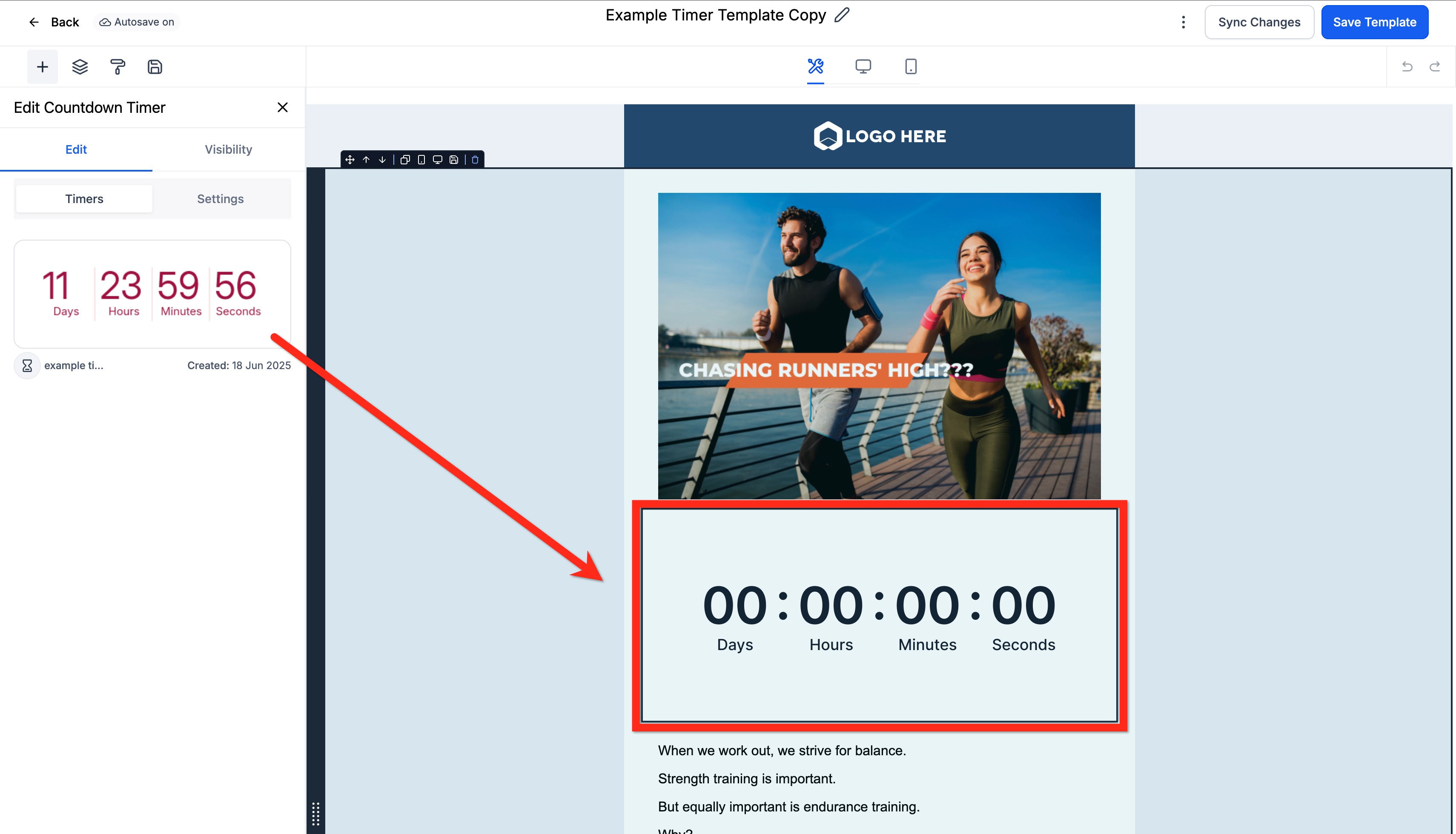Click the redo arrow icon
1456x834 pixels.
pyautogui.click(x=1435, y=66)
